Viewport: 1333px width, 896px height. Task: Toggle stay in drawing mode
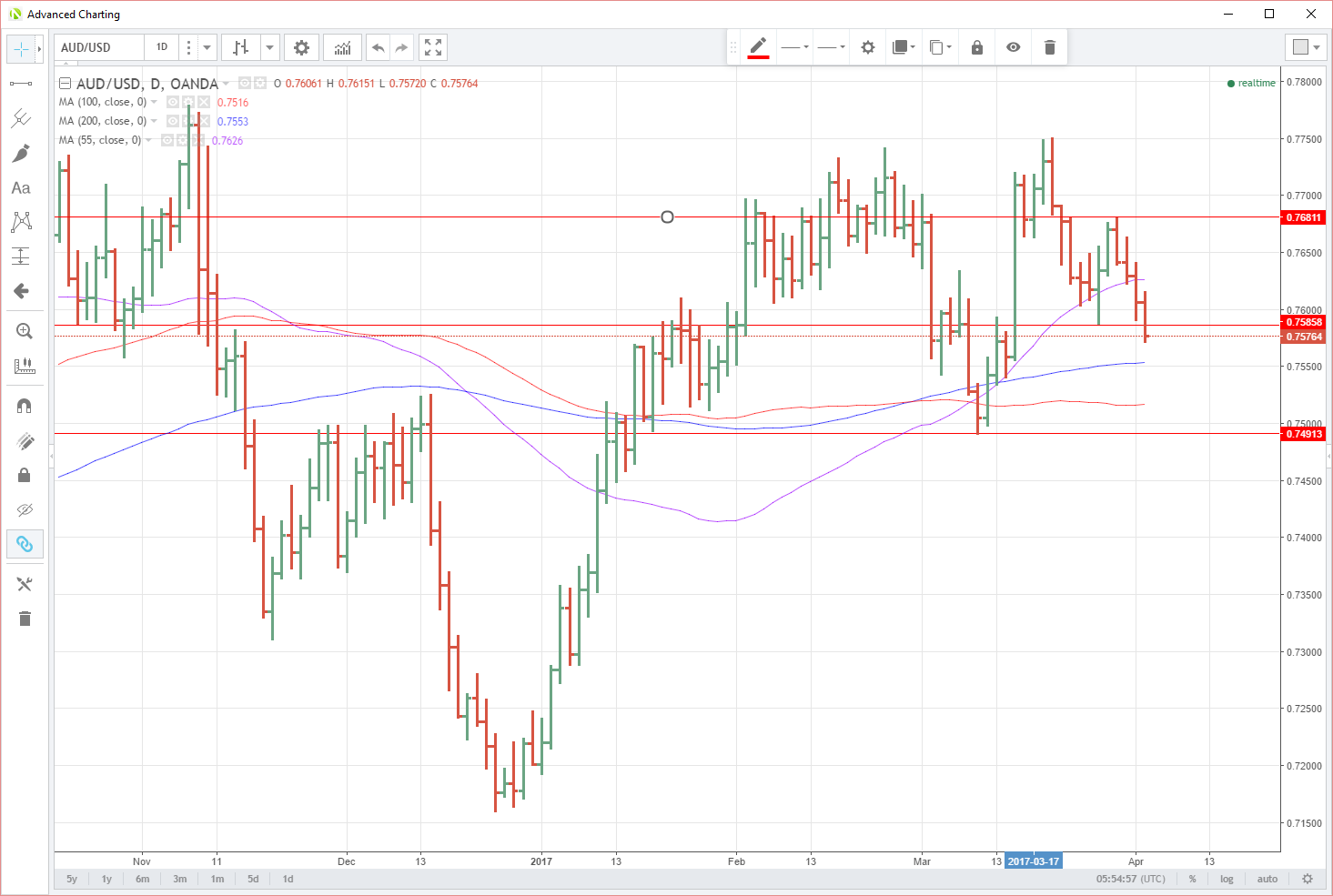(24, 441)
